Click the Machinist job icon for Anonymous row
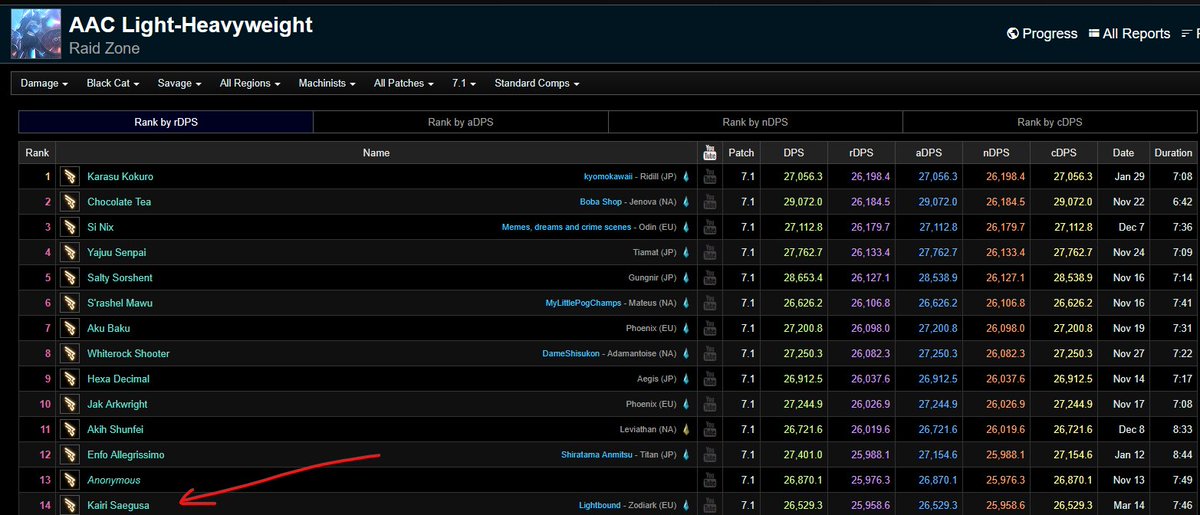The height and width of the screenshot is (515, 1200). click(70, 480)
